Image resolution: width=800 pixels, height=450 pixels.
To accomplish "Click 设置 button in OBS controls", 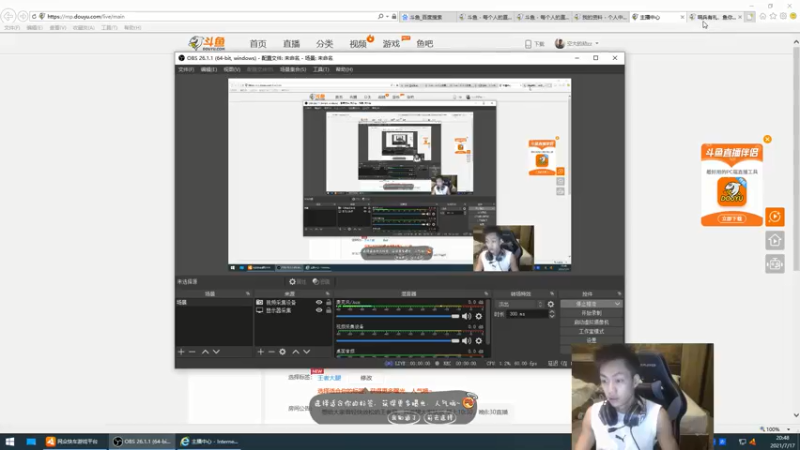I will (x=591, y=340).
